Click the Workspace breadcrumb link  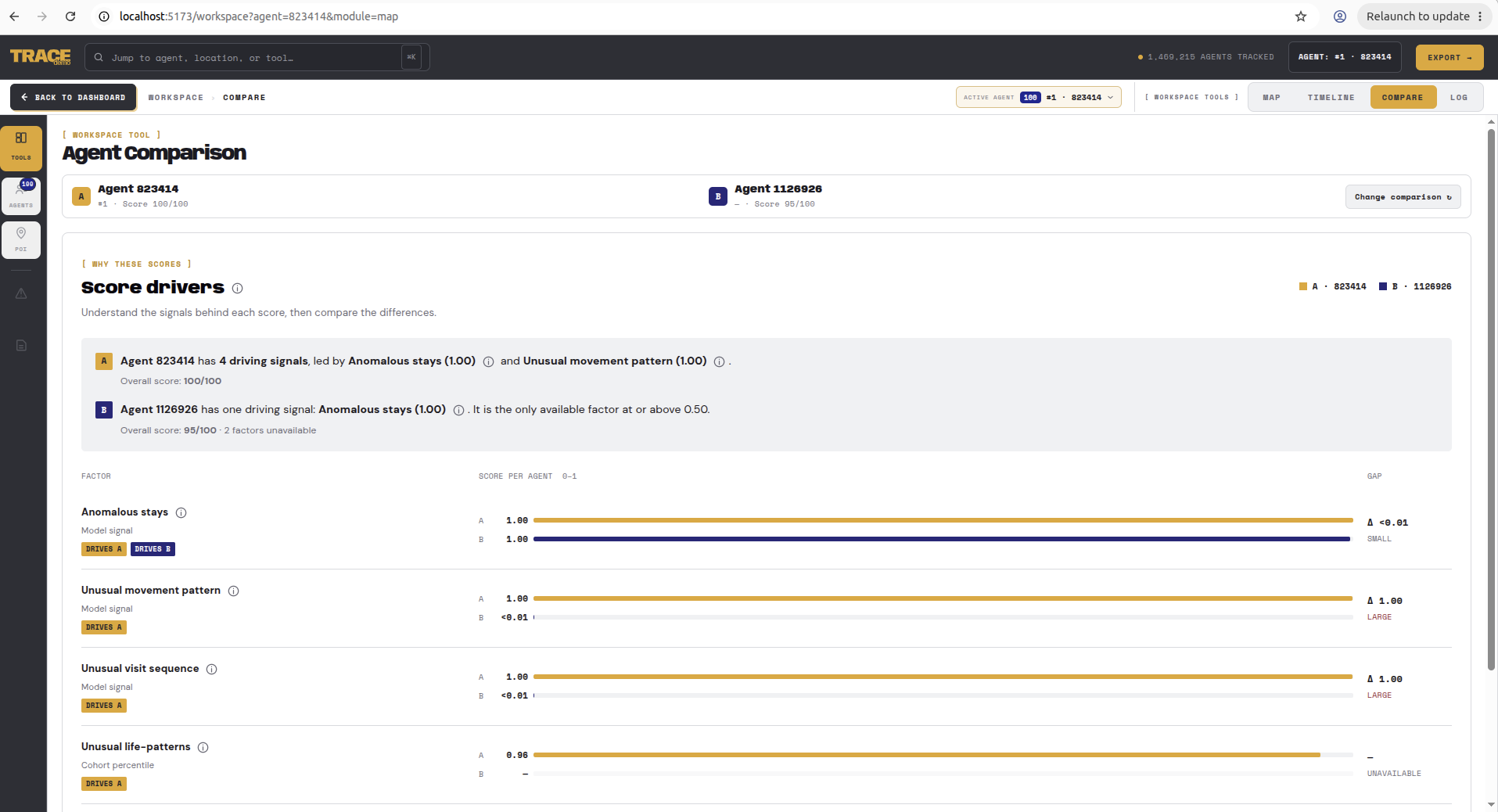pyautogui.click(x=176, y=98)
